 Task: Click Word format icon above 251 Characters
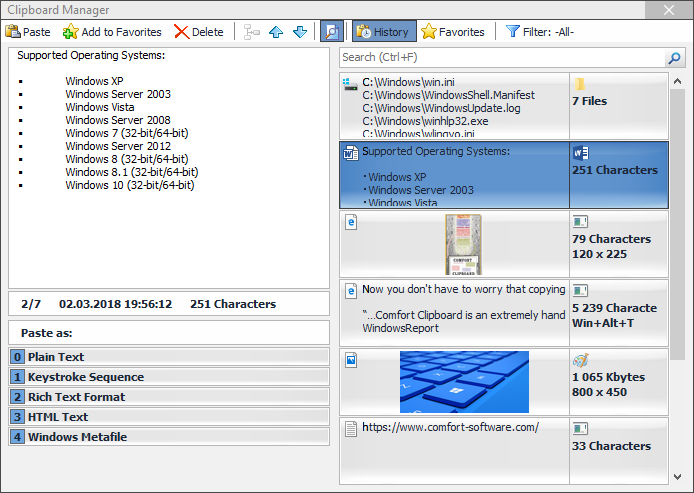[x=581, y=153]
